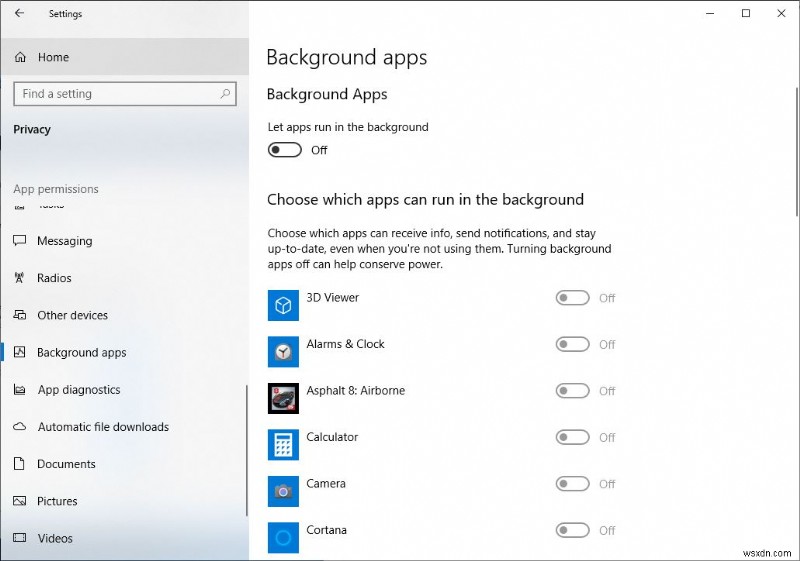The image size is (800, 561).
Task: Click the 3D Viewer app icon
Action: (283, 305)
